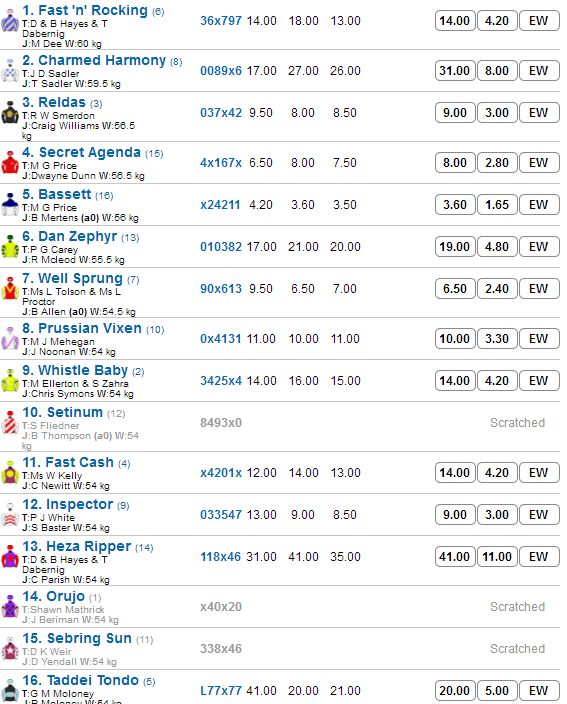
Task: Select Well Sprung place odds 2.40
Action: click(x=497, y=289)
